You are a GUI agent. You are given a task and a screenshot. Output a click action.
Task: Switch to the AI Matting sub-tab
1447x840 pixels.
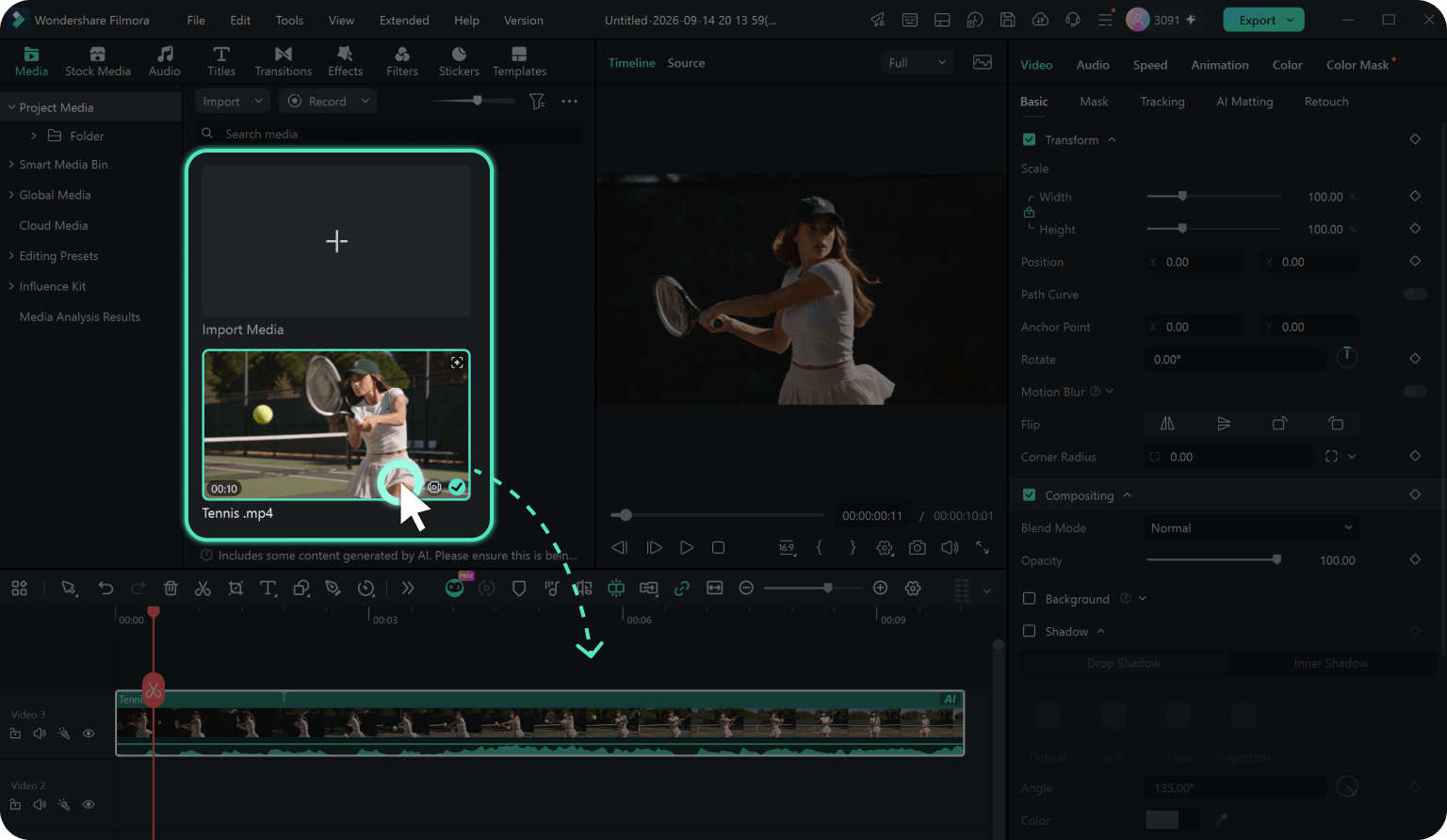pyautogui.click(x=1244, y=102)
